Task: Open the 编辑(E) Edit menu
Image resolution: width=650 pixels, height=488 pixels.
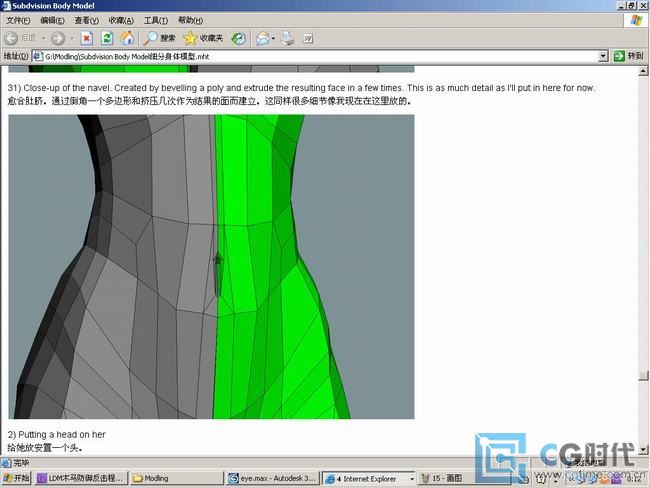Action: coord(52,20)
